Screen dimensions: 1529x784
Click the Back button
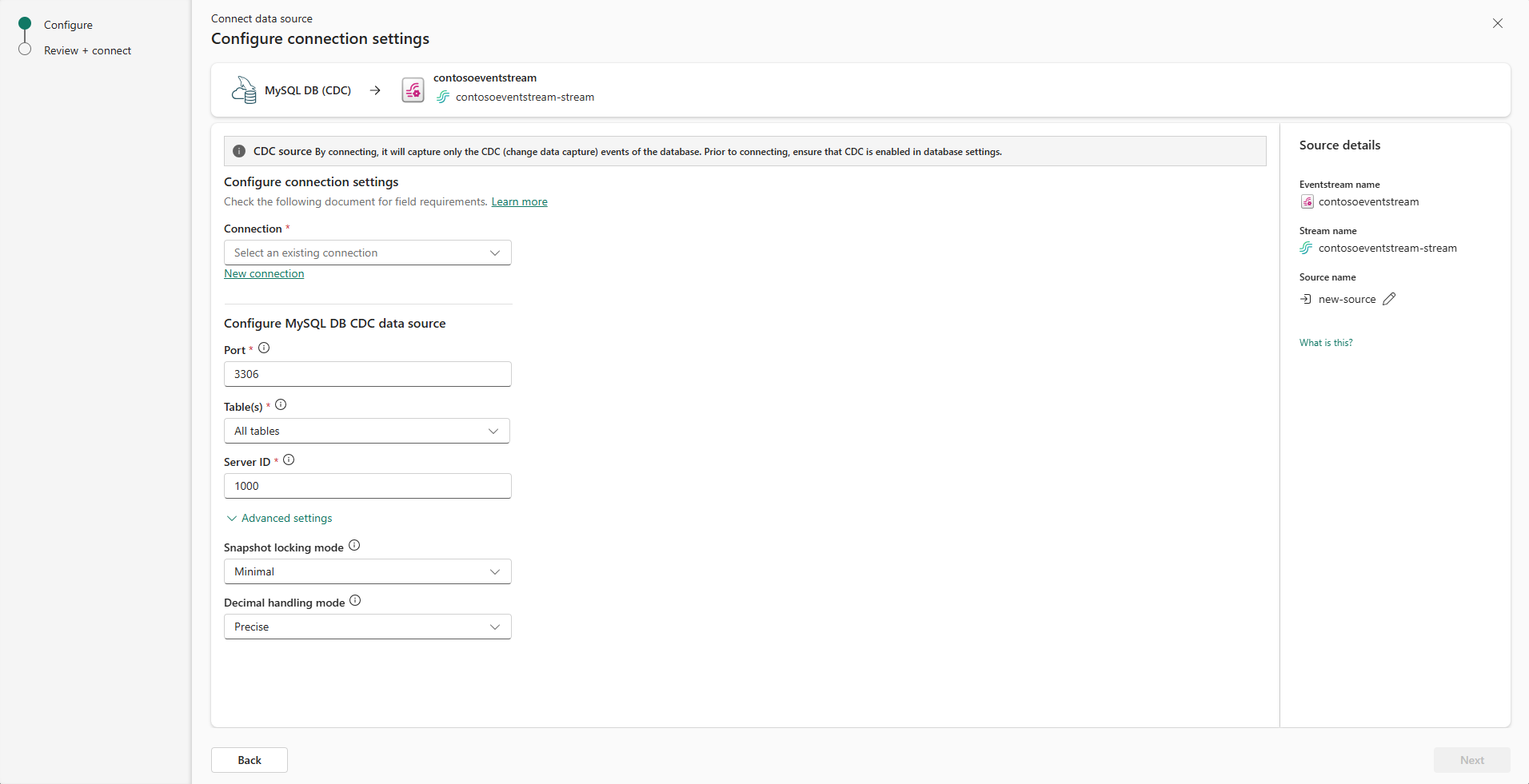pos(250,760)
